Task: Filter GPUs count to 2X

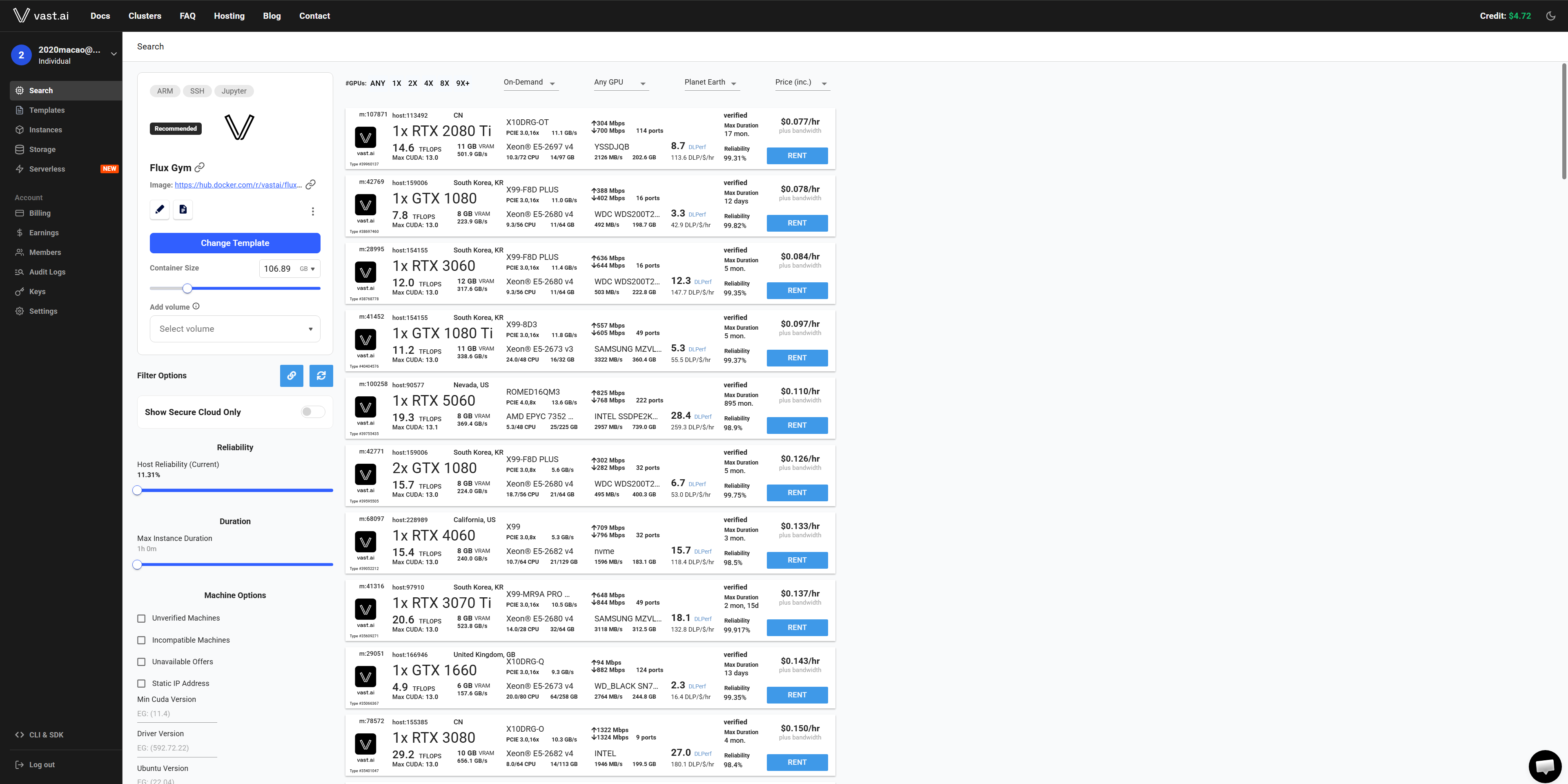Action: pyautogui.click(x=413, y=83)
